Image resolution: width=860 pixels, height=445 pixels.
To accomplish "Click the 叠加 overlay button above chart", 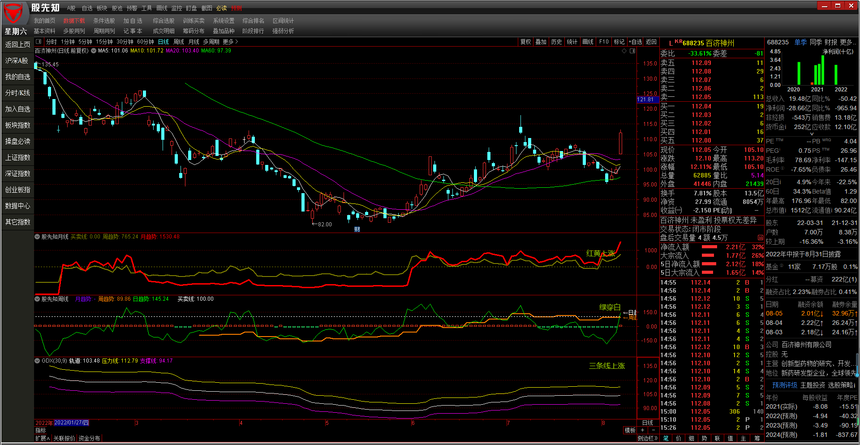I will click(x=541, y=42).
